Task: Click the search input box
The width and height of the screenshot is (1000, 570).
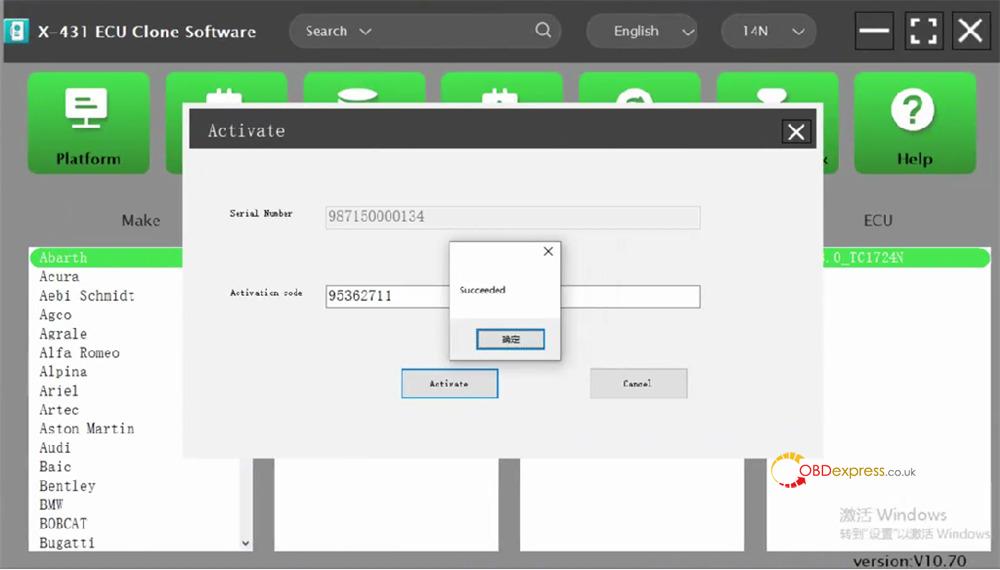Action: click(x=425, y=31)
